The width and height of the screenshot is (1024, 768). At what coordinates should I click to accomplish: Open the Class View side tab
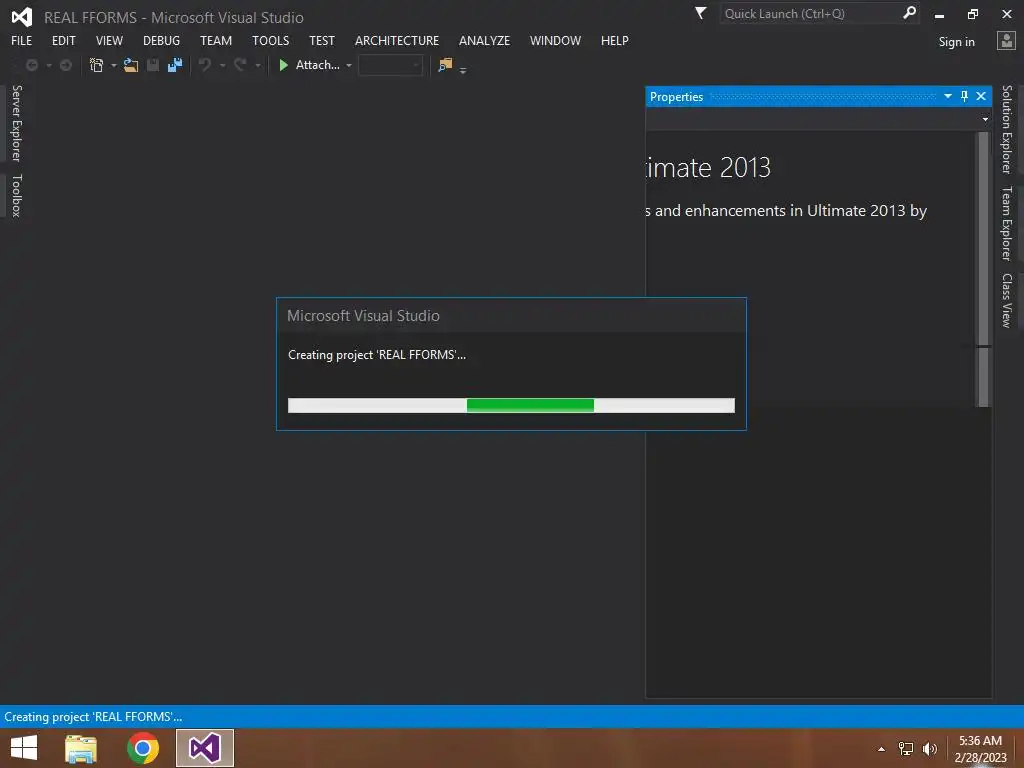coord(1007,300)
